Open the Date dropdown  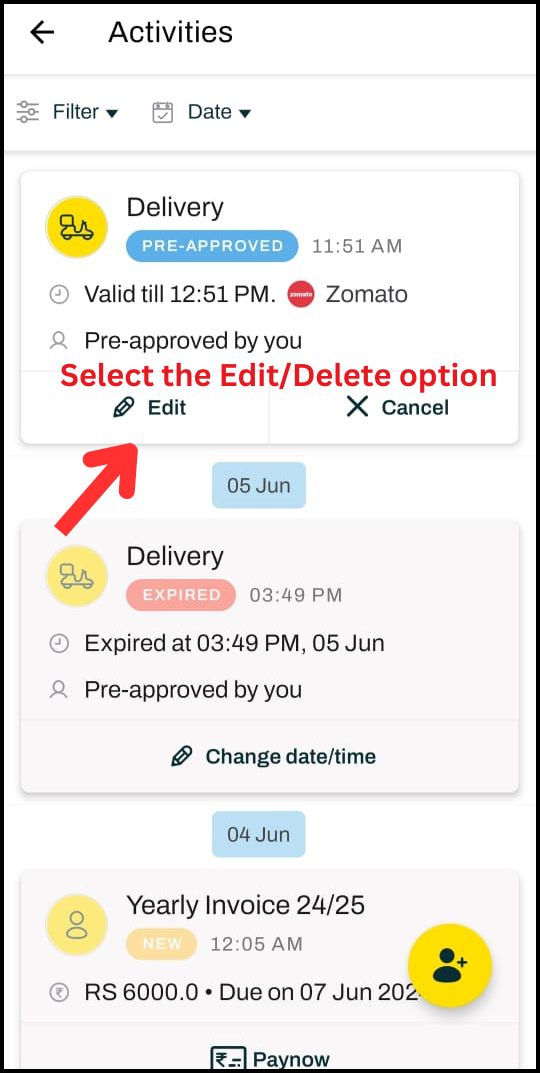coord(219,112)
